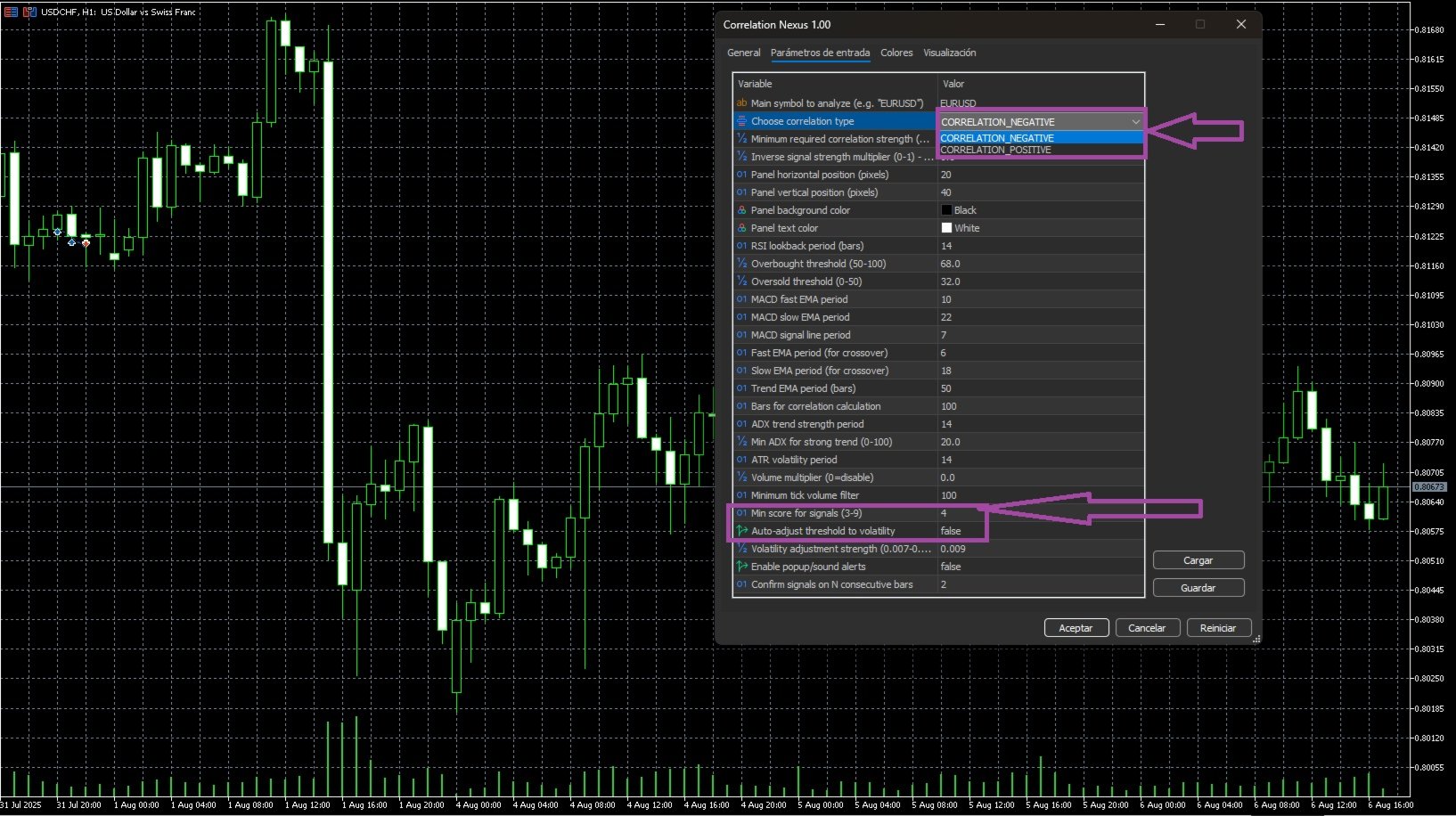
Task: Click the Aceptar button
Action: coord(1076,628)
